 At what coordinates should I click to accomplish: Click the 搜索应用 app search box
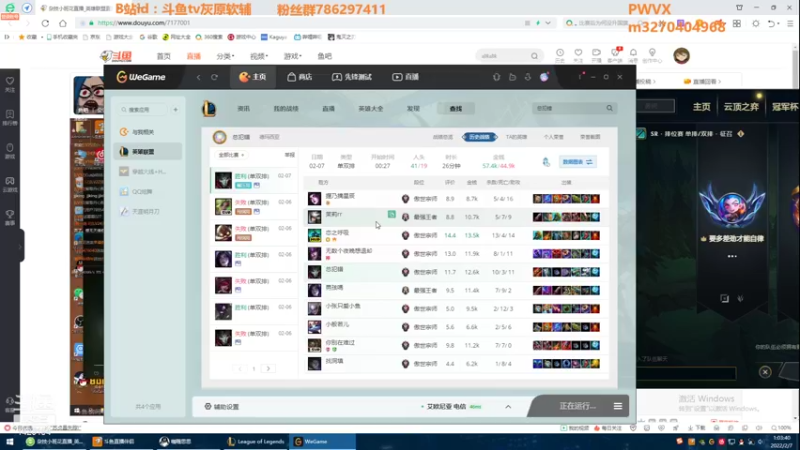tap(143, 110)
